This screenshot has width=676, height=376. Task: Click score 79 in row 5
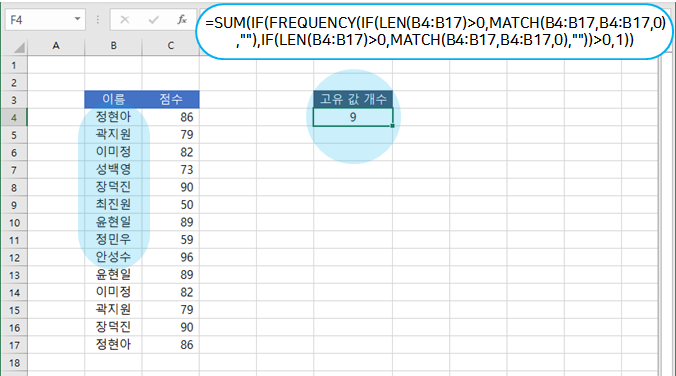pyautogui.click(x=171, y=135)
